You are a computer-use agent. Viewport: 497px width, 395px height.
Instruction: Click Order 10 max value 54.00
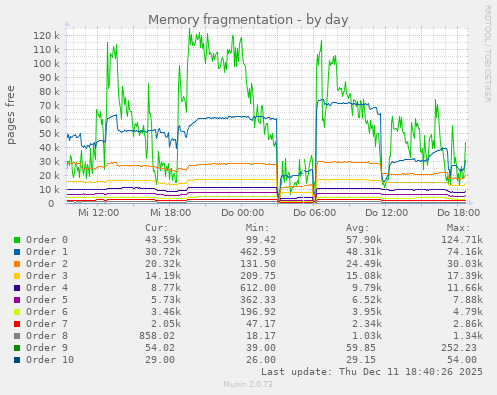tap(462, 360)
